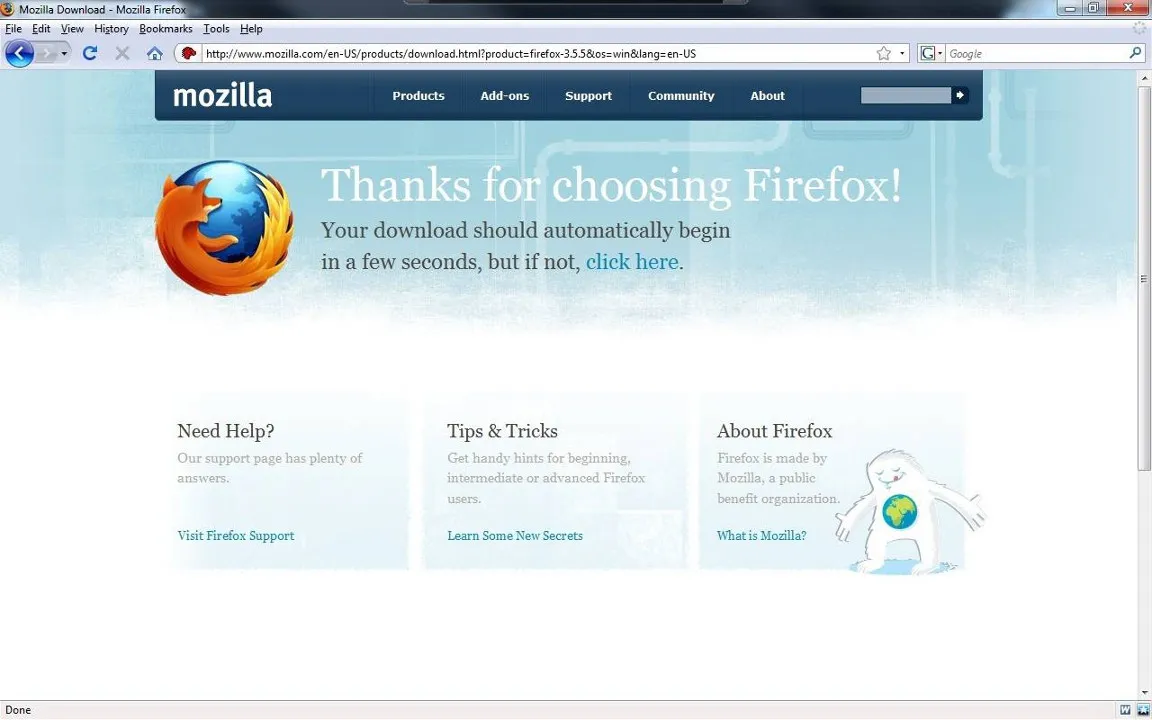Open the View menu
The image size is (1152, 720).
click(x=72, y=29)
